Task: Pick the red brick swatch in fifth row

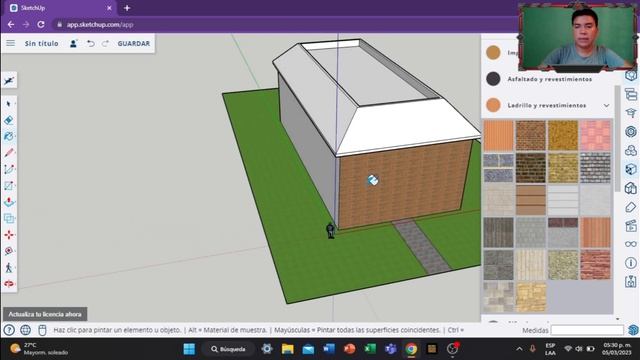Action: click(596, 265)
